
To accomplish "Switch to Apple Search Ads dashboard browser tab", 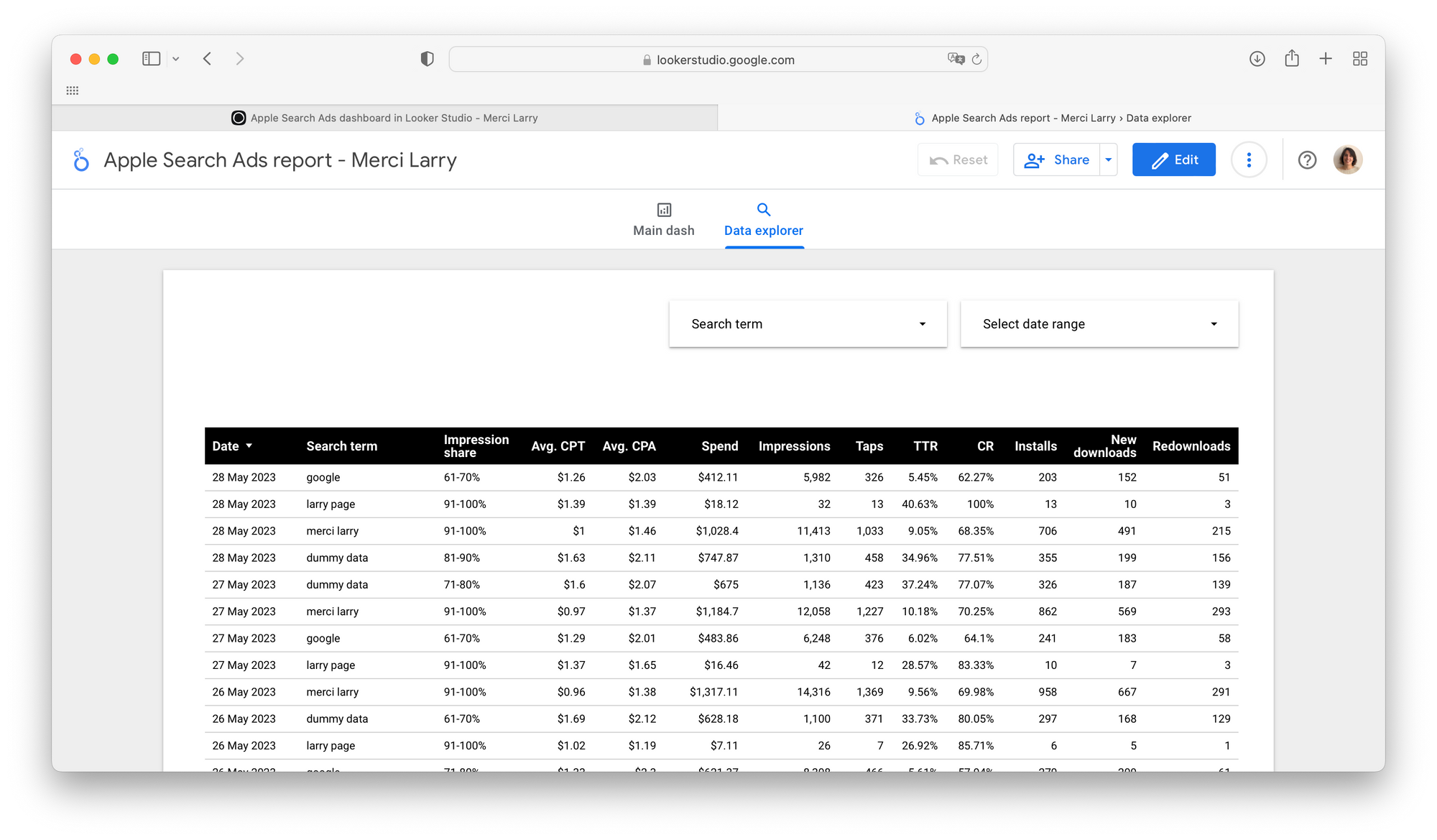I will tap(384, 118).
